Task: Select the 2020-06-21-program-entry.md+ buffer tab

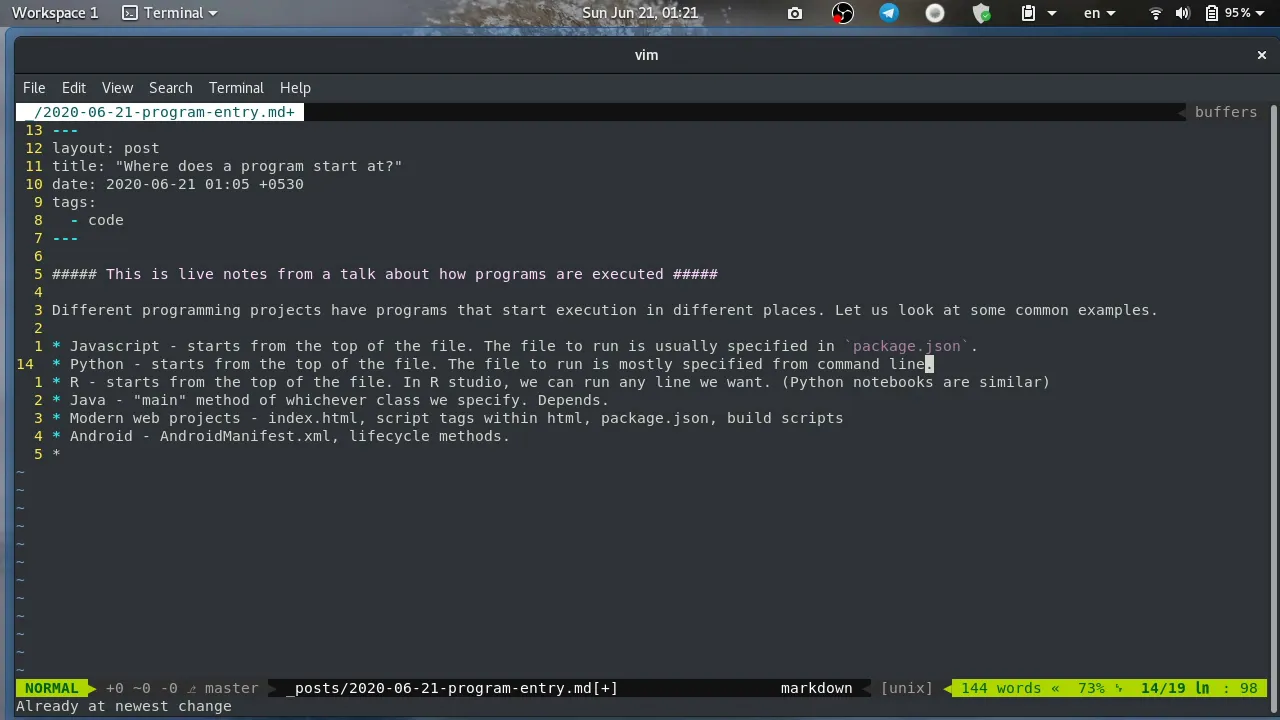Action: pos(160,112)
